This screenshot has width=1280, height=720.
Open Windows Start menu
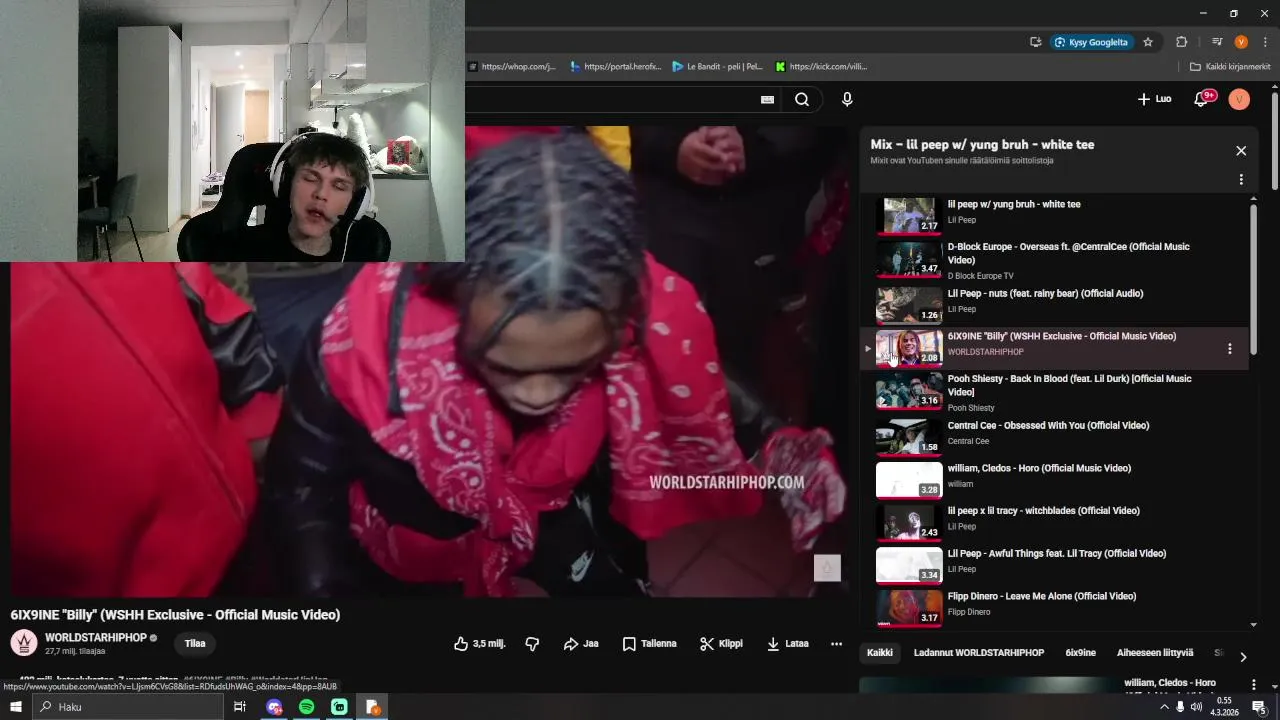click(15, 707)
